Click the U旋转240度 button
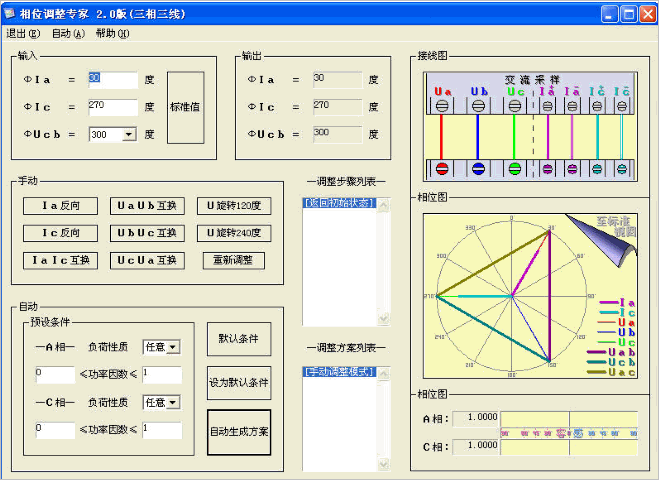This screenshot has height=480, width=659. [234, 233]
